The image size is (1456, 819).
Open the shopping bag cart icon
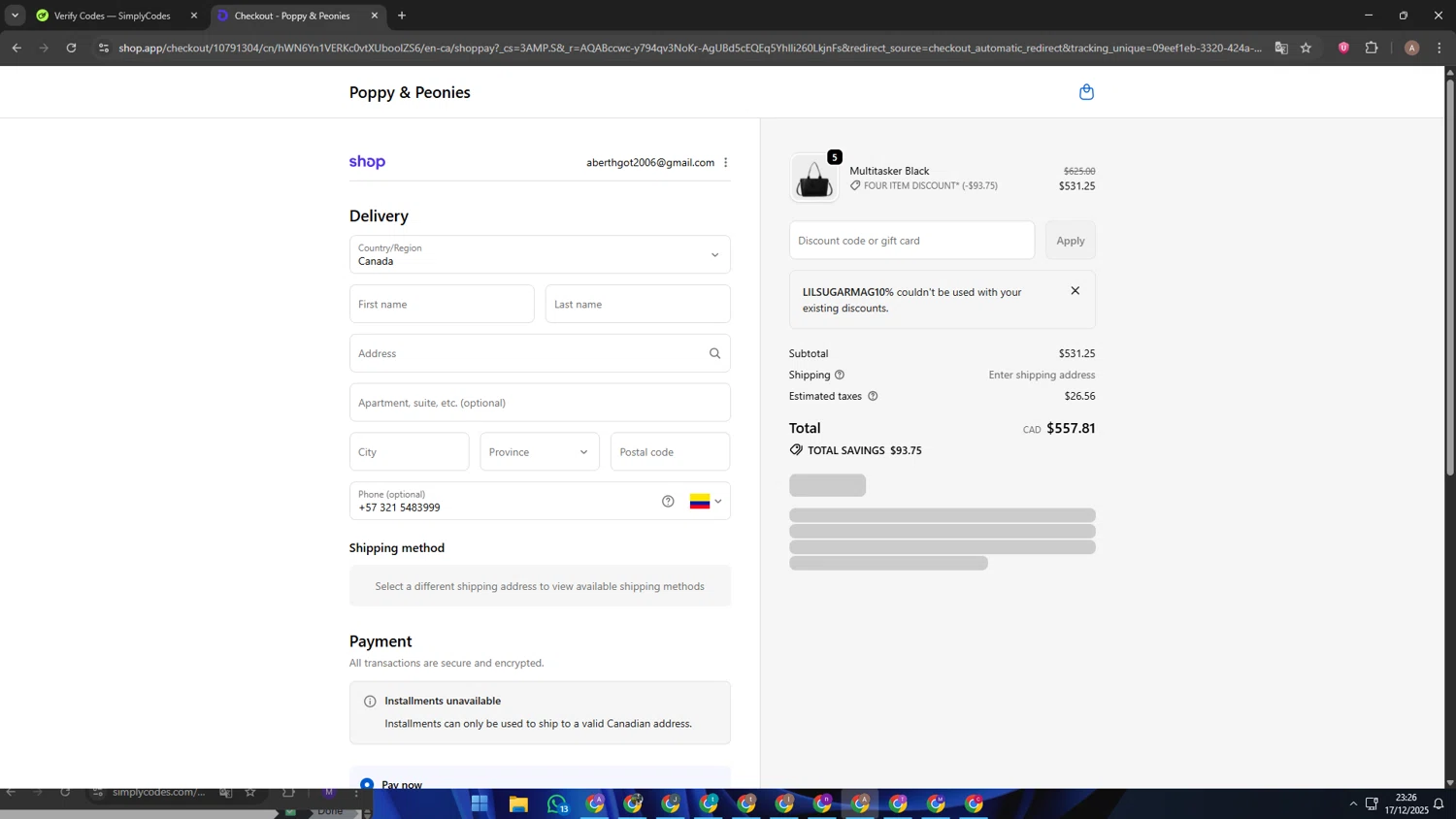click(x=1086, y=92)
